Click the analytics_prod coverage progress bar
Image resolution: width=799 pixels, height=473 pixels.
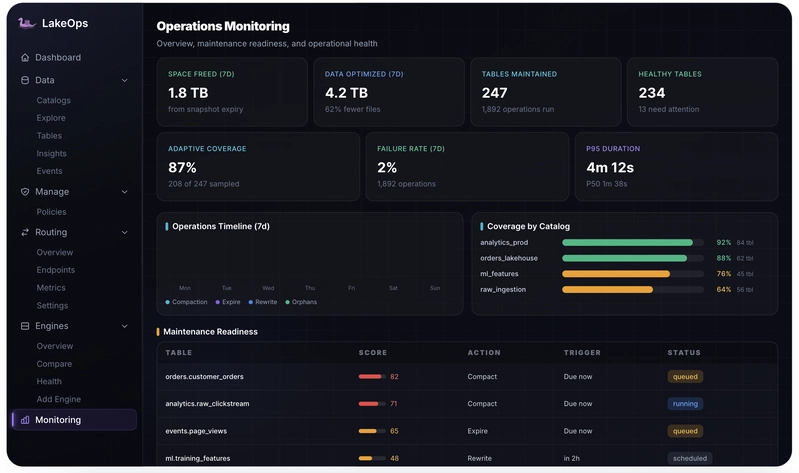point(632,243)
